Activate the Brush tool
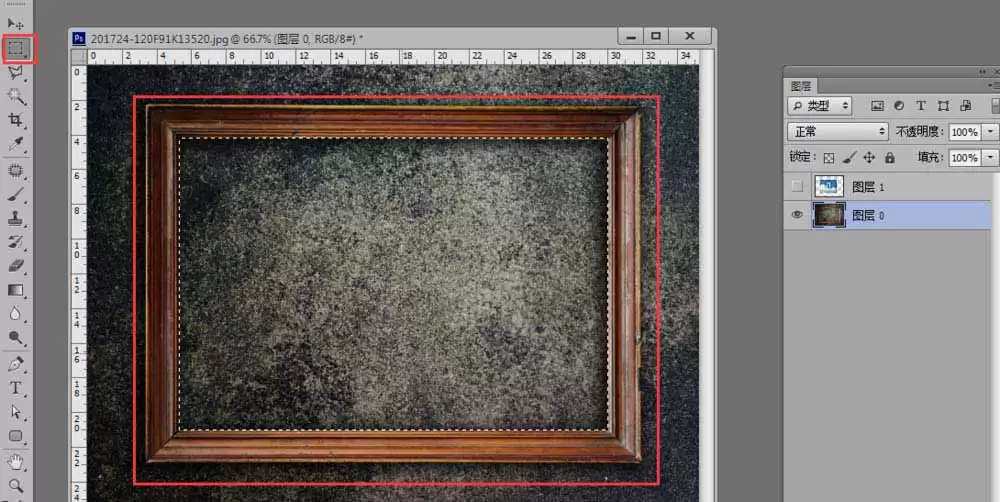 pos(16,194)
